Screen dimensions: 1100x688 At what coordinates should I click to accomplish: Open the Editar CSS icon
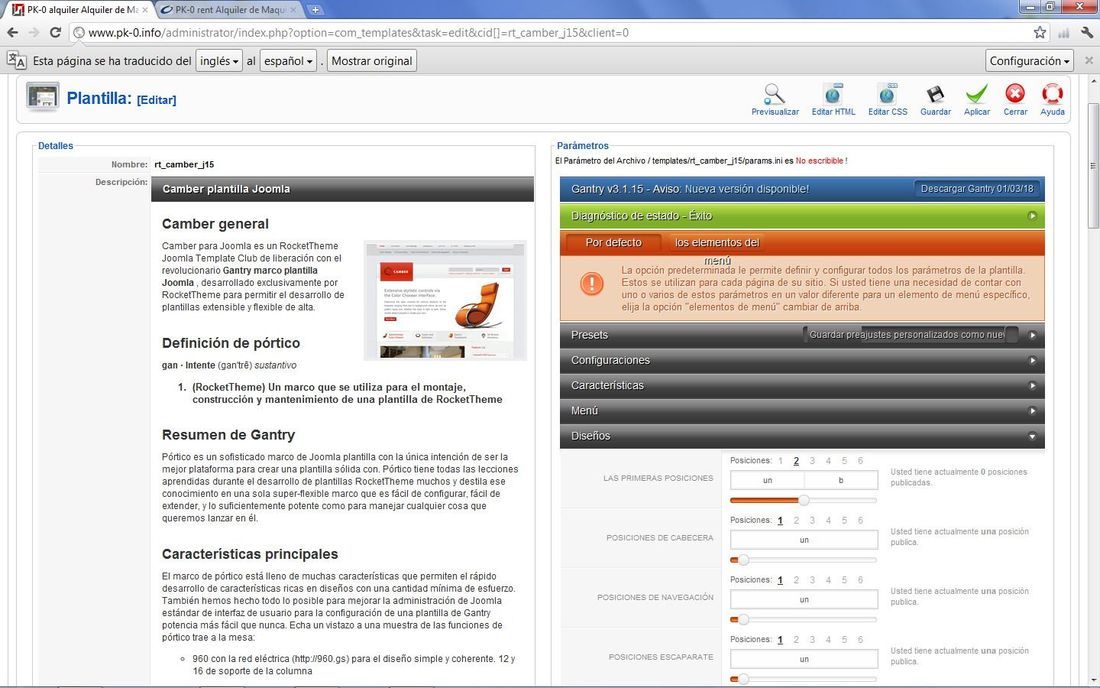887,100
